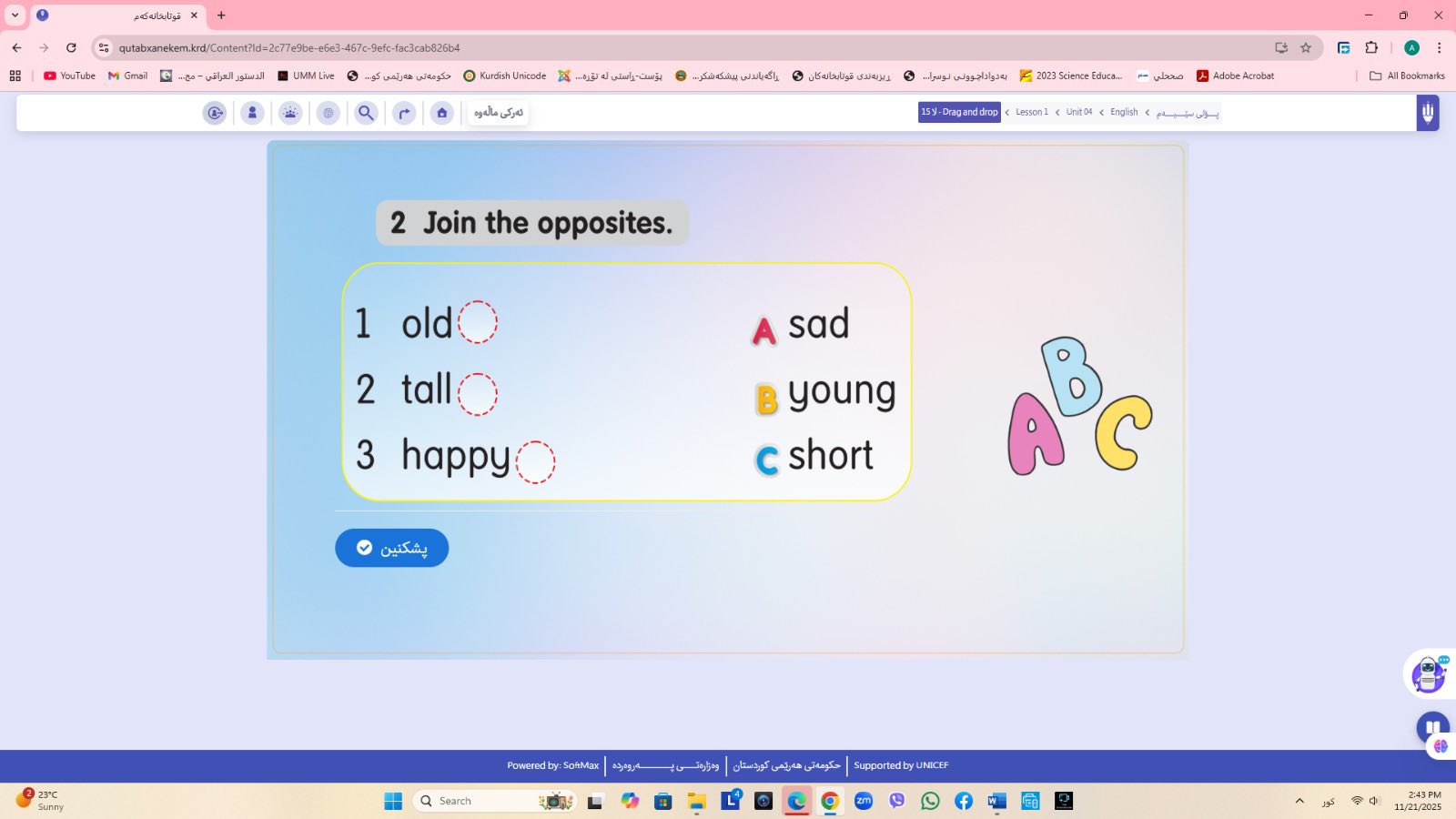This screenshot has width=1456, height=819.
Task: Open the search magnifier tool
Action: coord(366,113)
